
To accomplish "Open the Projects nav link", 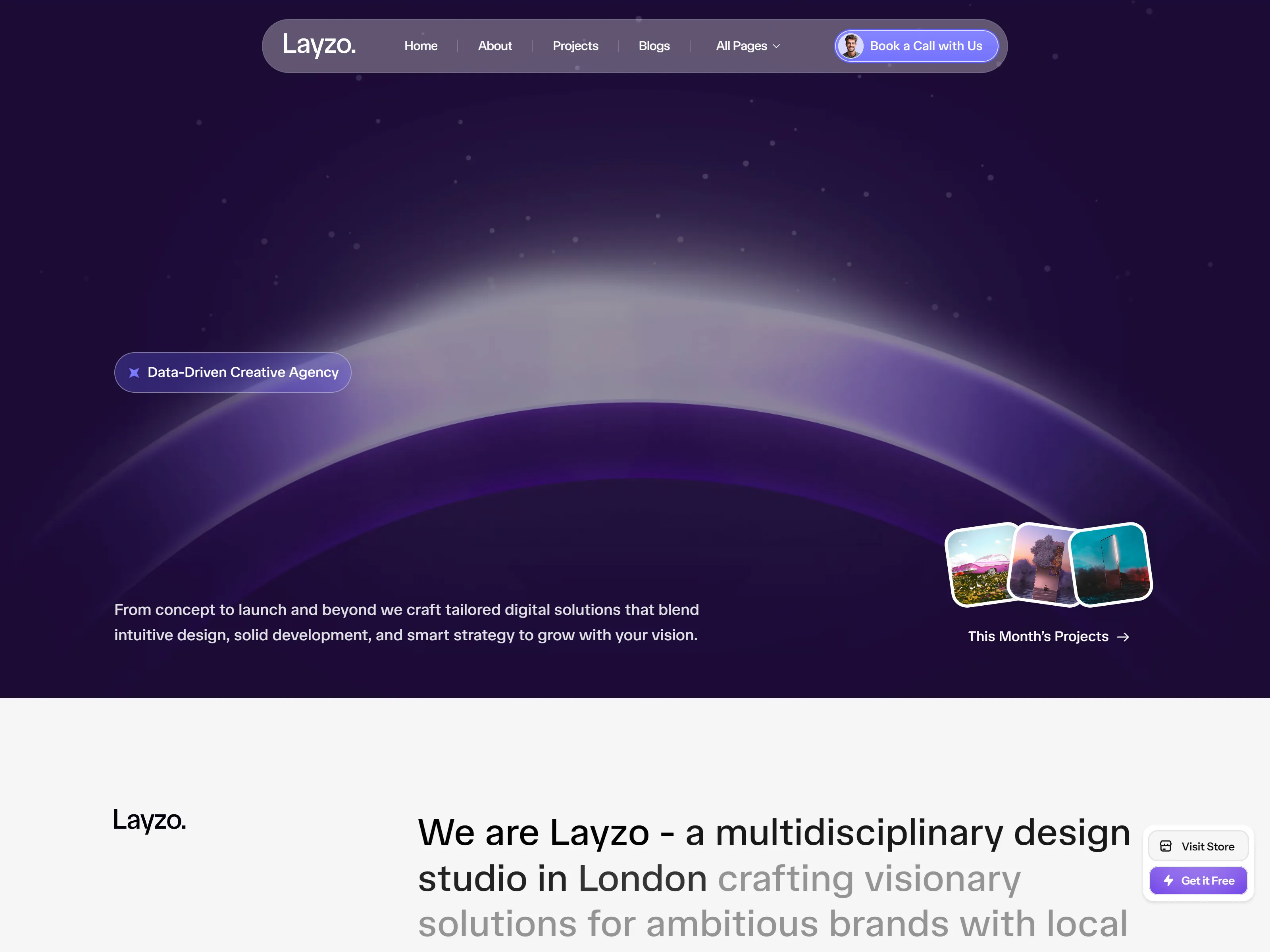I will click(x=575, y=46).
